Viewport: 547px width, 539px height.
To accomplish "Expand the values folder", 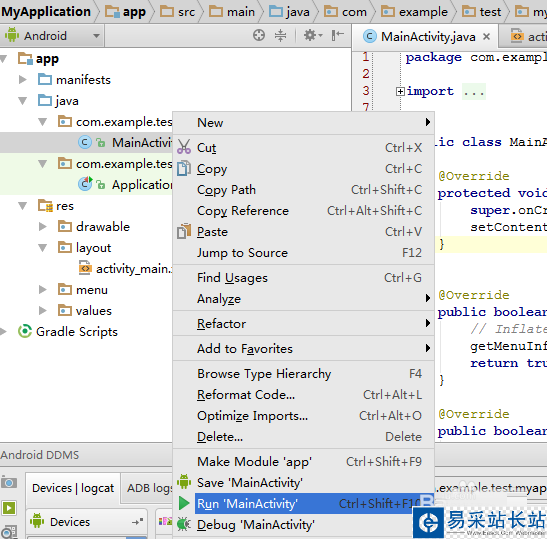I will (43, 310).
